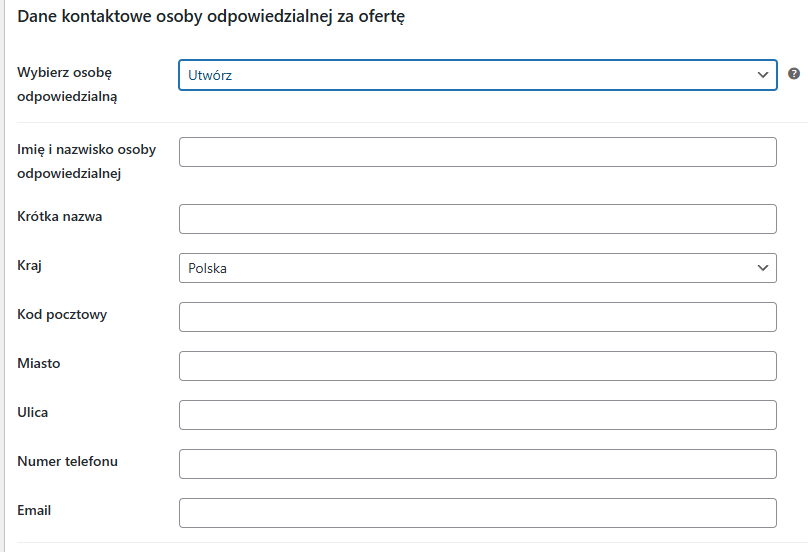Click the 'Email' label text

[x=34, y=510]
